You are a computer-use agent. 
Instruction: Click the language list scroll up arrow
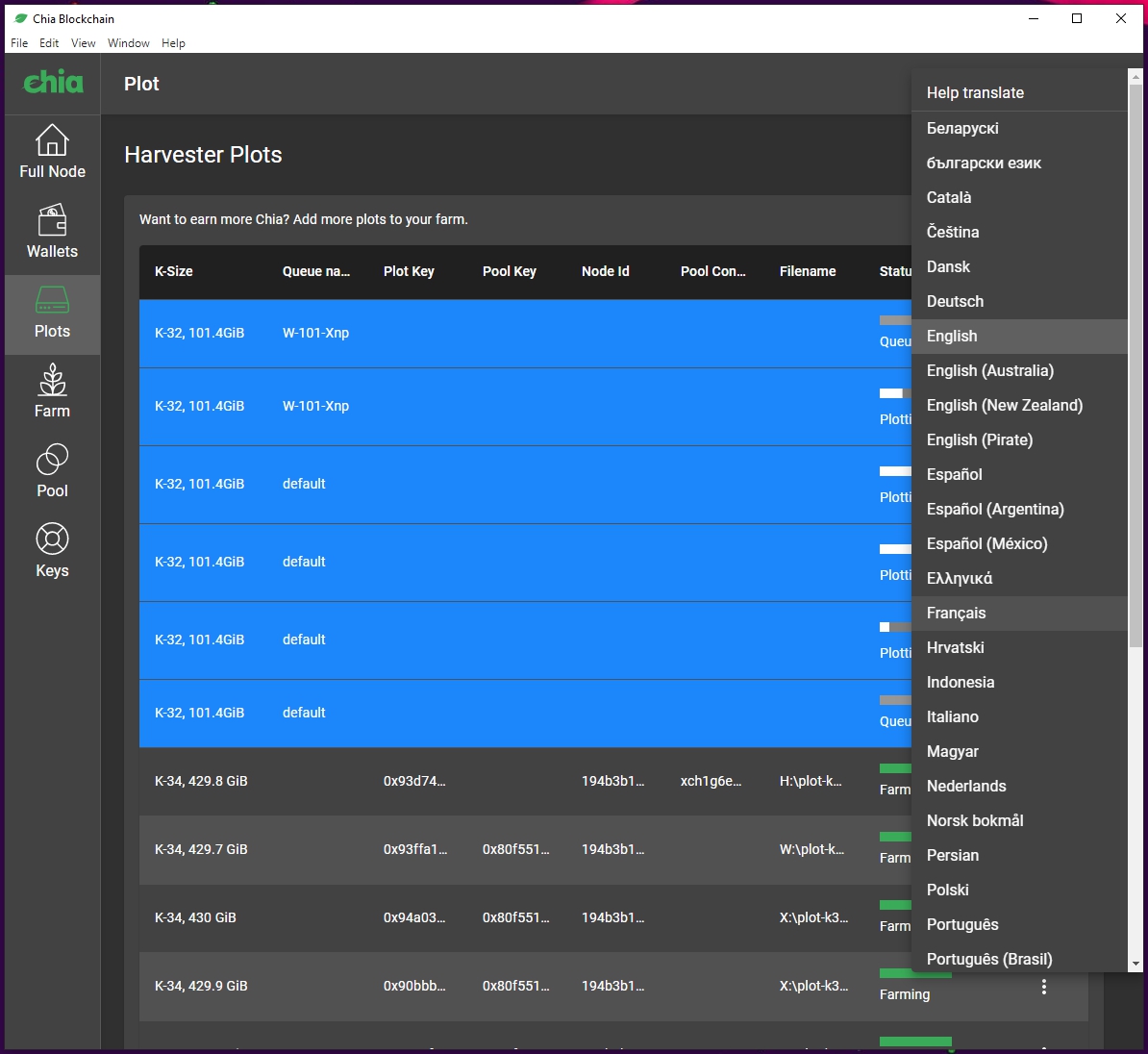[1135, 75]
